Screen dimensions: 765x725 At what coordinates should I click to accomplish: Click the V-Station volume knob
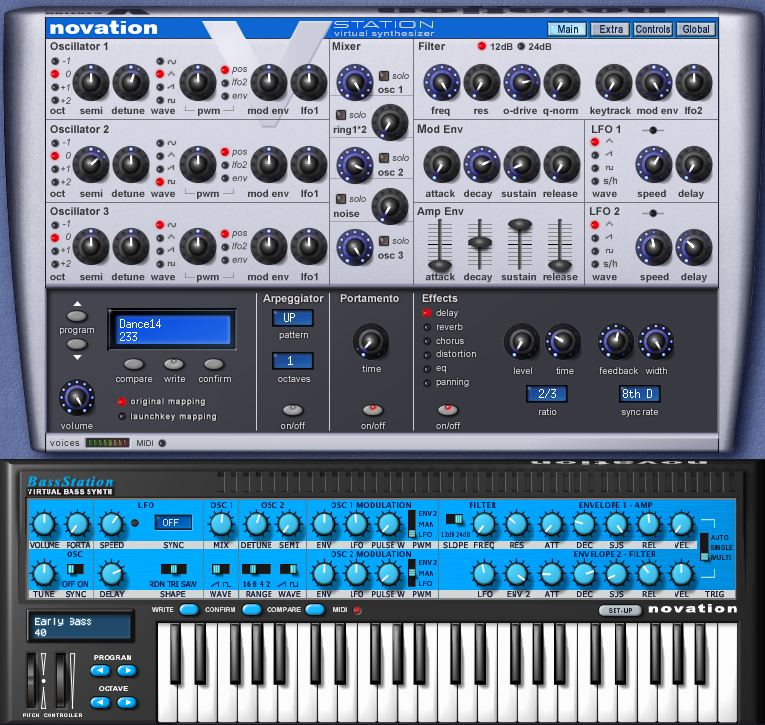click(x=77, y=398)
